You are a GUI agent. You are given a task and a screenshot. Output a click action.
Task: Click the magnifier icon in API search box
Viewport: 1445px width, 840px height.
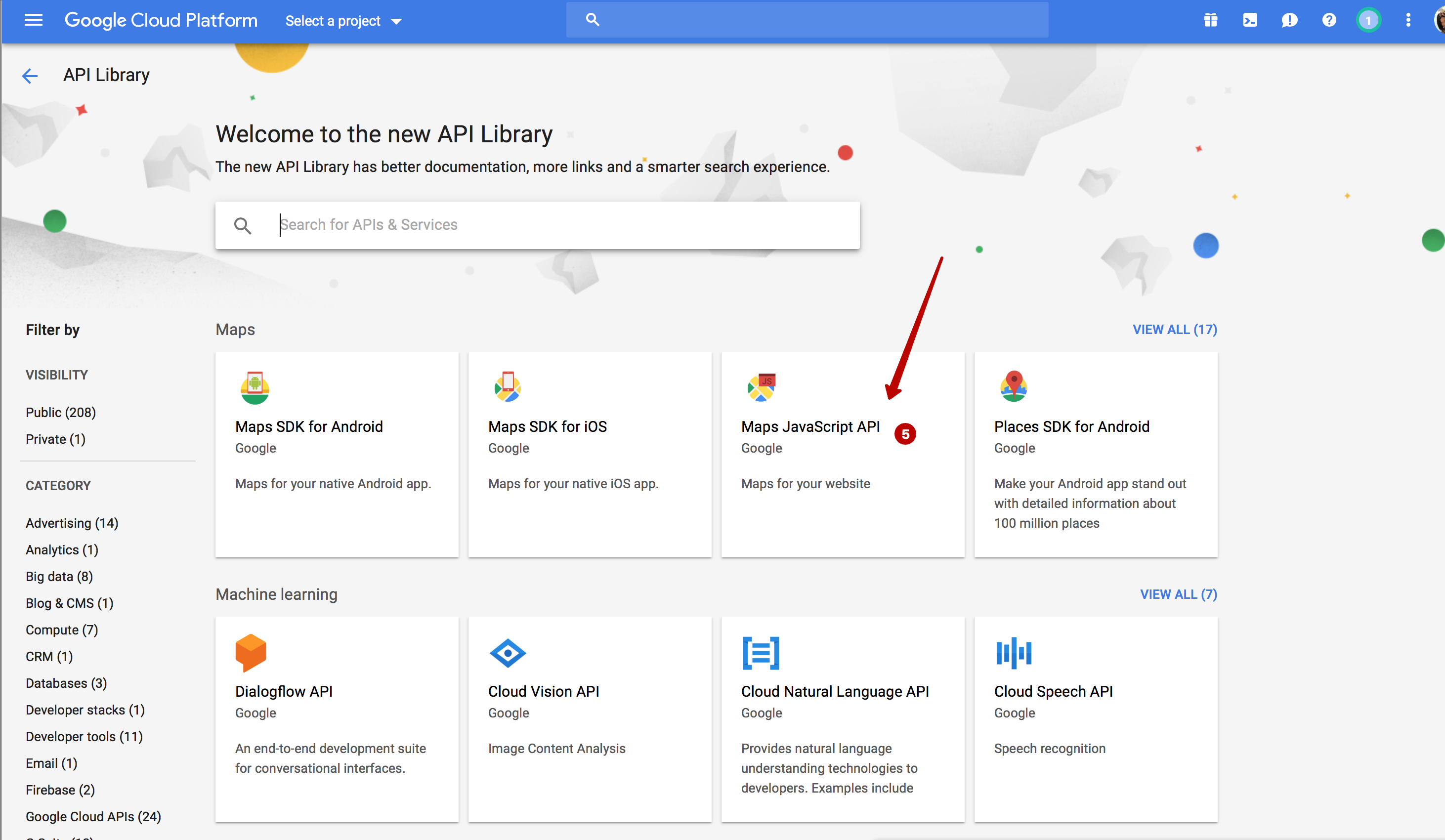point(243,225)
